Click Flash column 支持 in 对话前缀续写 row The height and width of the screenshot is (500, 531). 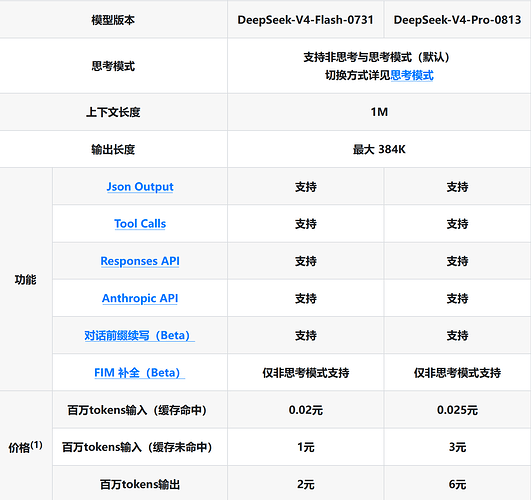[x=305, y=335]
